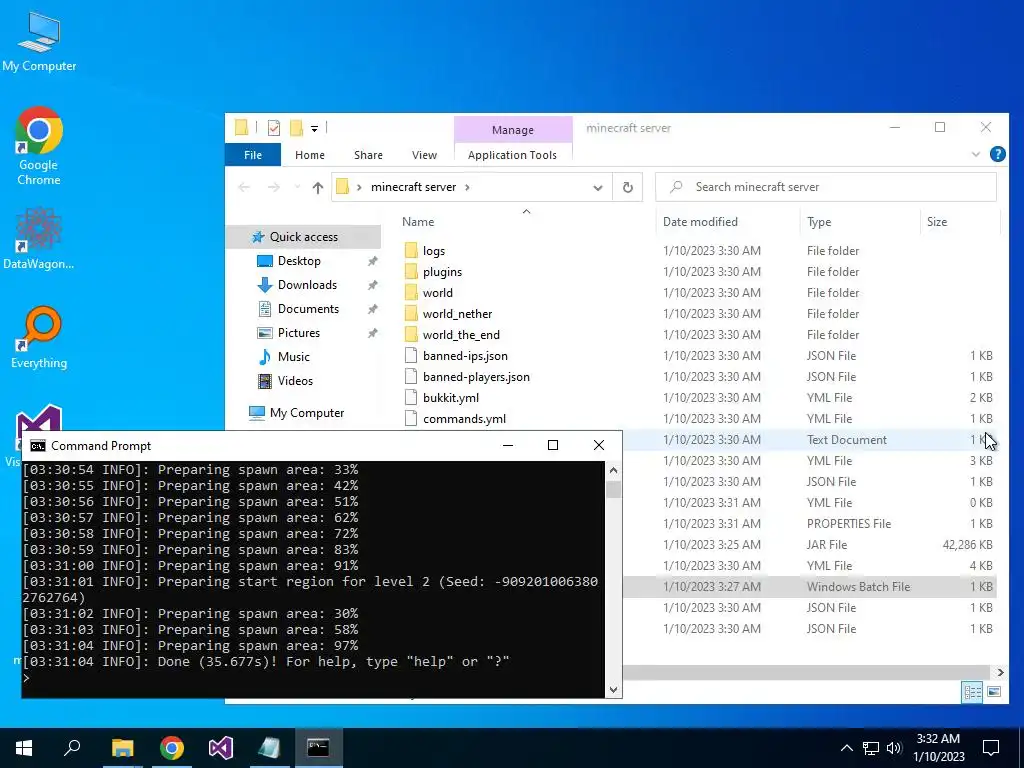The width and height of the screenshot is (1024, 768).
Task: Select My Computer in the navigation pane
Action: click(307, 413)
